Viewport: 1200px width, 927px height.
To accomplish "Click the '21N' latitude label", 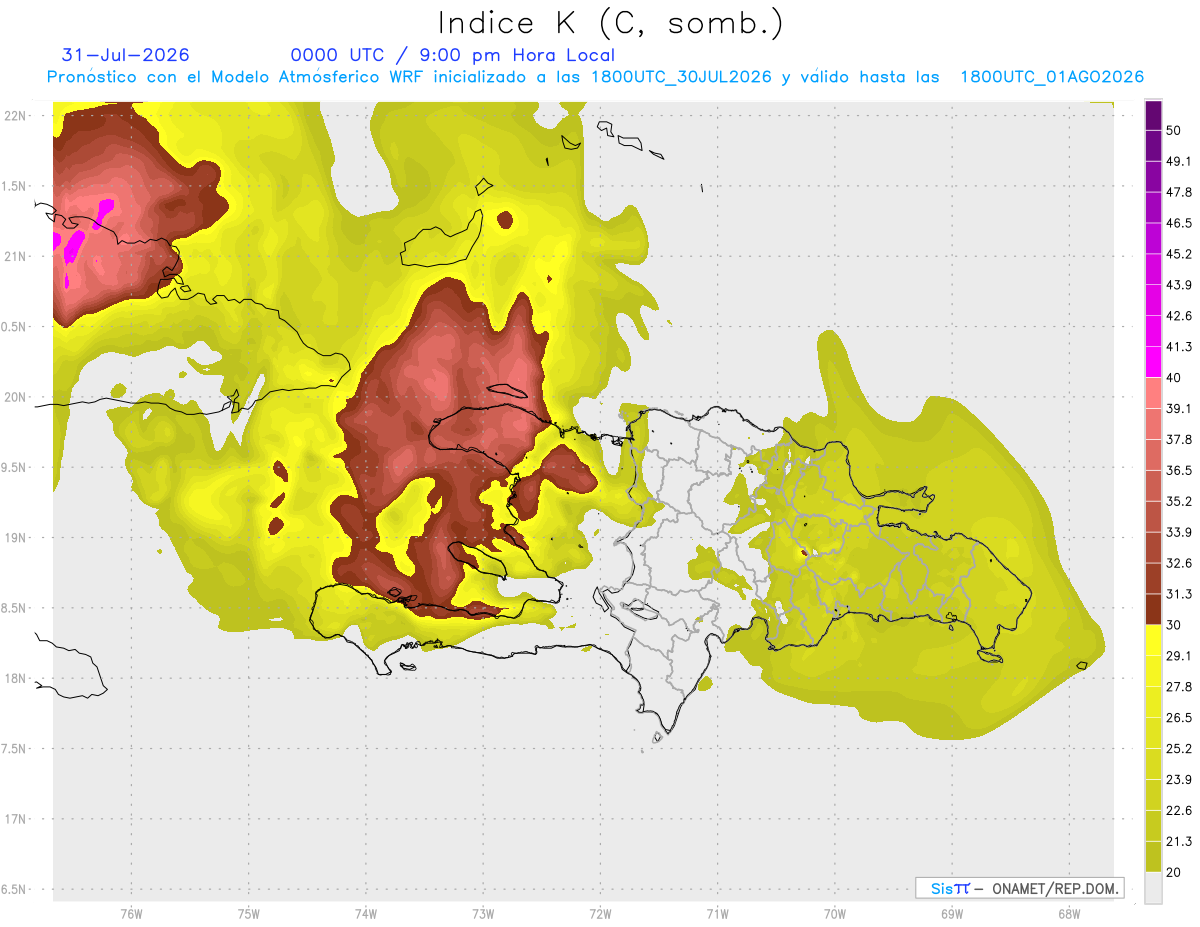I will [15, 256].
